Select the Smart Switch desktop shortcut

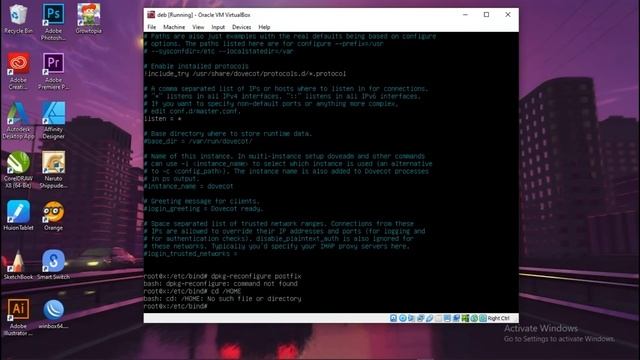[x=53, y=264]
